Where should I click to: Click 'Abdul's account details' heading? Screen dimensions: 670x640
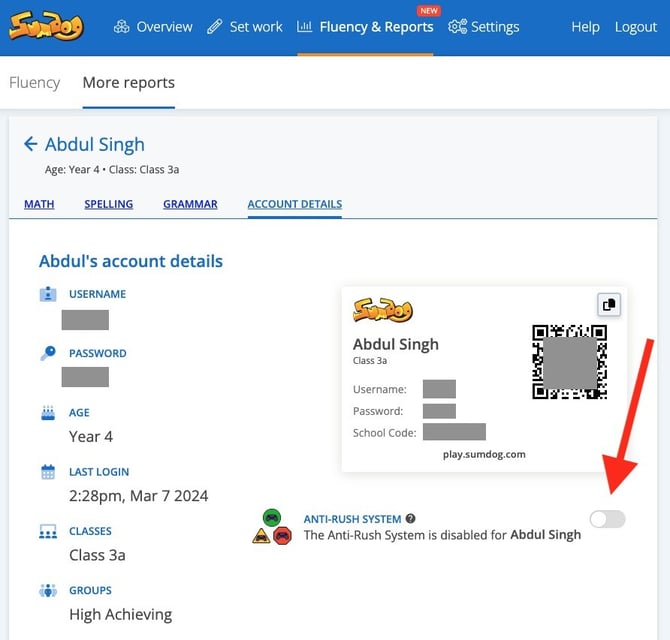point(131,261)
